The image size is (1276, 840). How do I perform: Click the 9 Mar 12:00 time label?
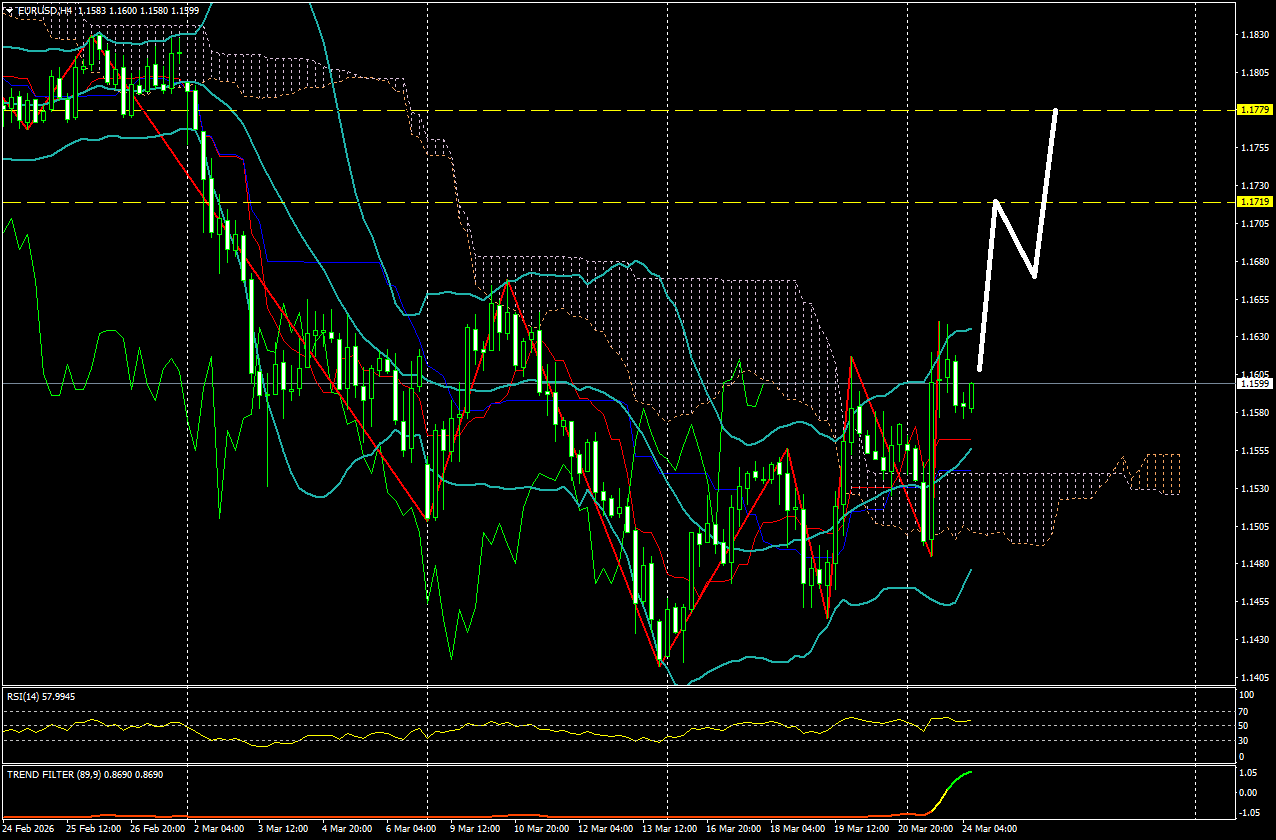(475, 829)
